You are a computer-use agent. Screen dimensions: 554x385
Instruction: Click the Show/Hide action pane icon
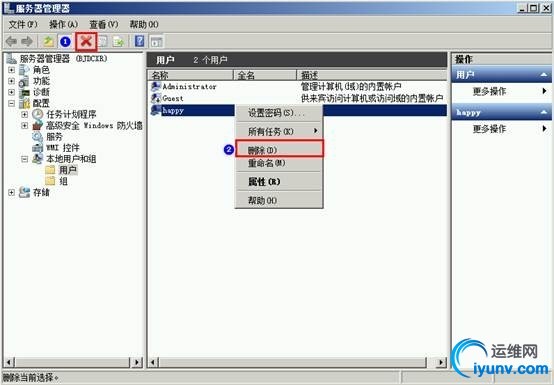(x=157, y=42)
